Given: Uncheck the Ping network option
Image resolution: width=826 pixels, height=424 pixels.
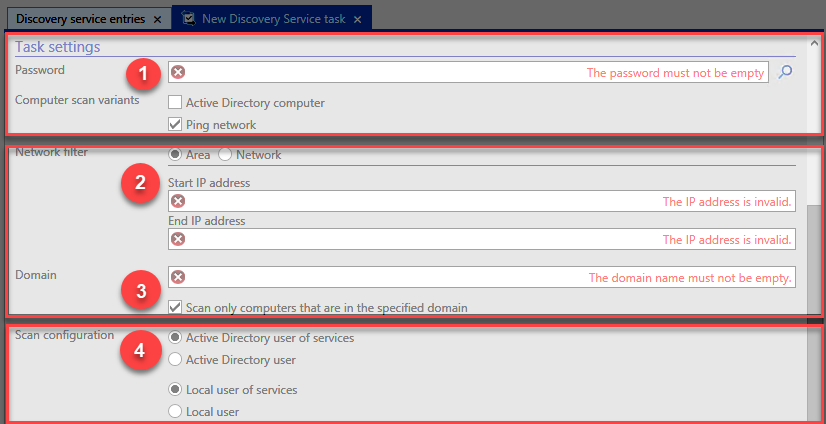Looking at the screenshot, I should click(x=175, y=125).
